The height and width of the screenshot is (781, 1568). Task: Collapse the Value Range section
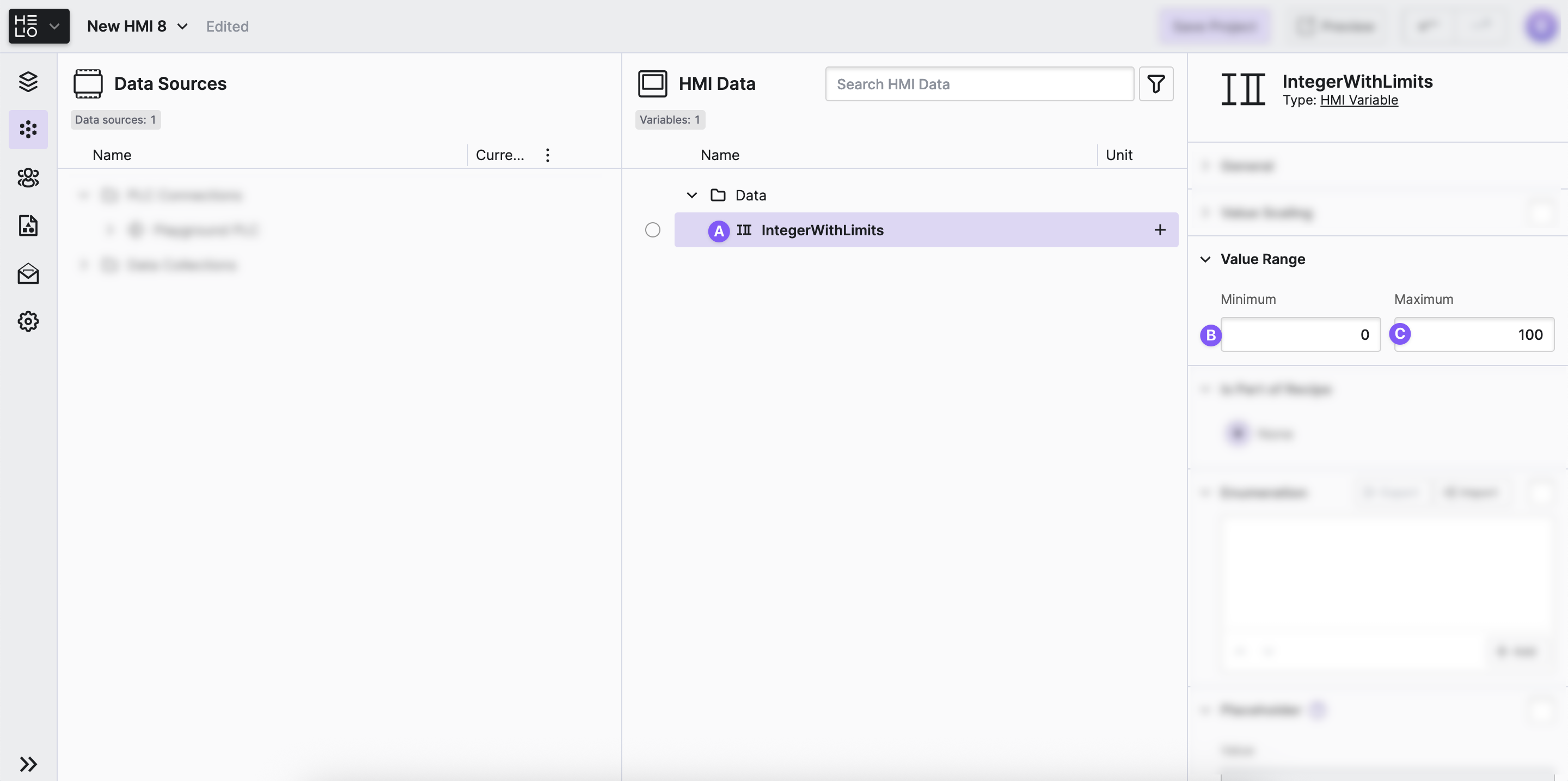(1205, 259)
